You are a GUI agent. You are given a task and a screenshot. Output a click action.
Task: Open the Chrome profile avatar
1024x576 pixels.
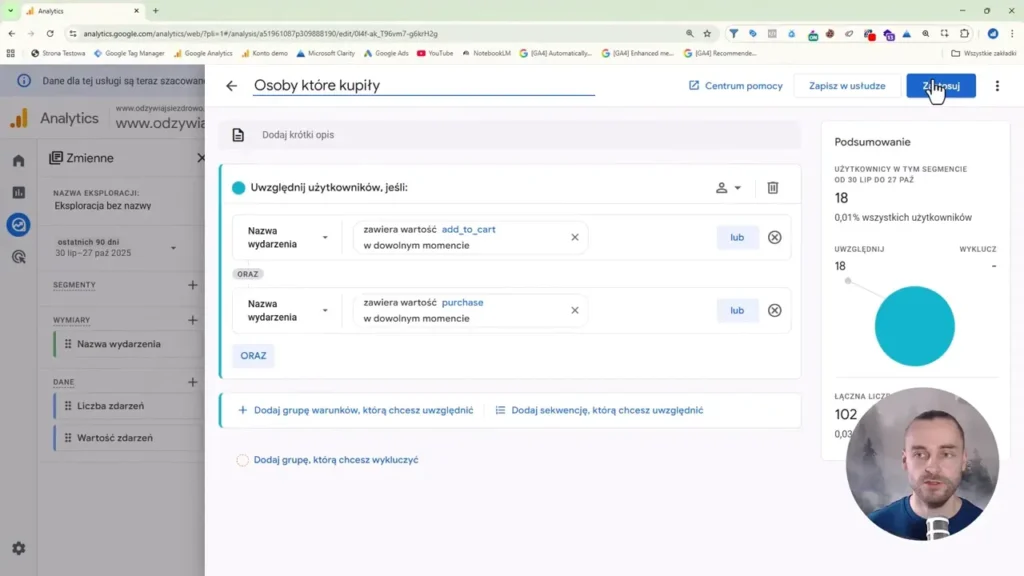point(993,33)
